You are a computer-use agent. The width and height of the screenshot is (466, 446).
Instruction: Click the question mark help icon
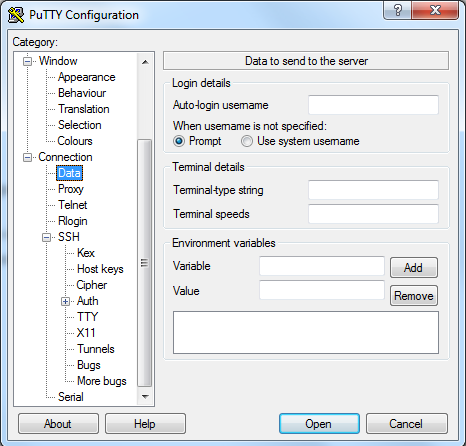397,10
